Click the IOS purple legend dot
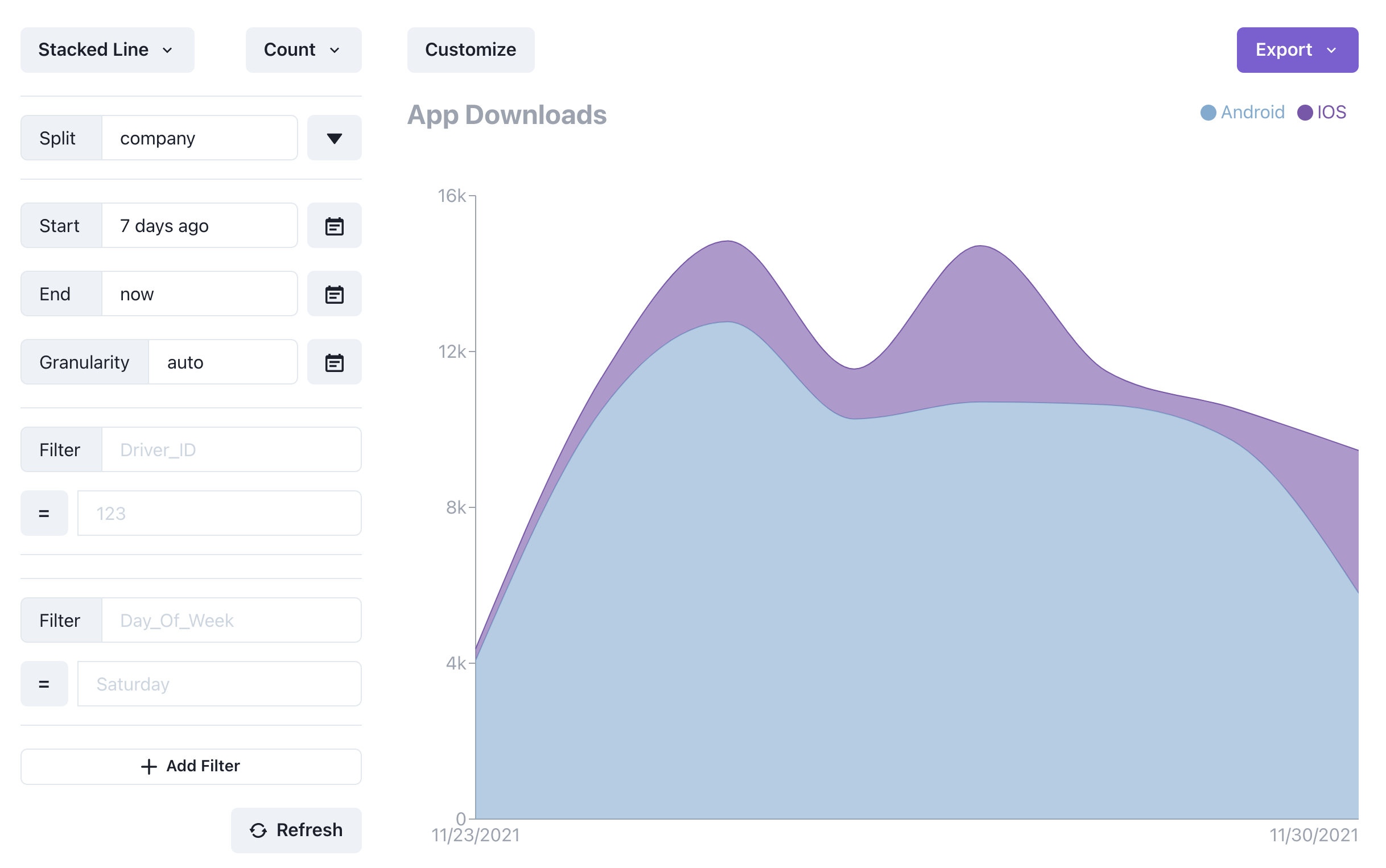The width and height of the screenshot is (1386, 868). pyautogui.click(x=1305, y=113)
